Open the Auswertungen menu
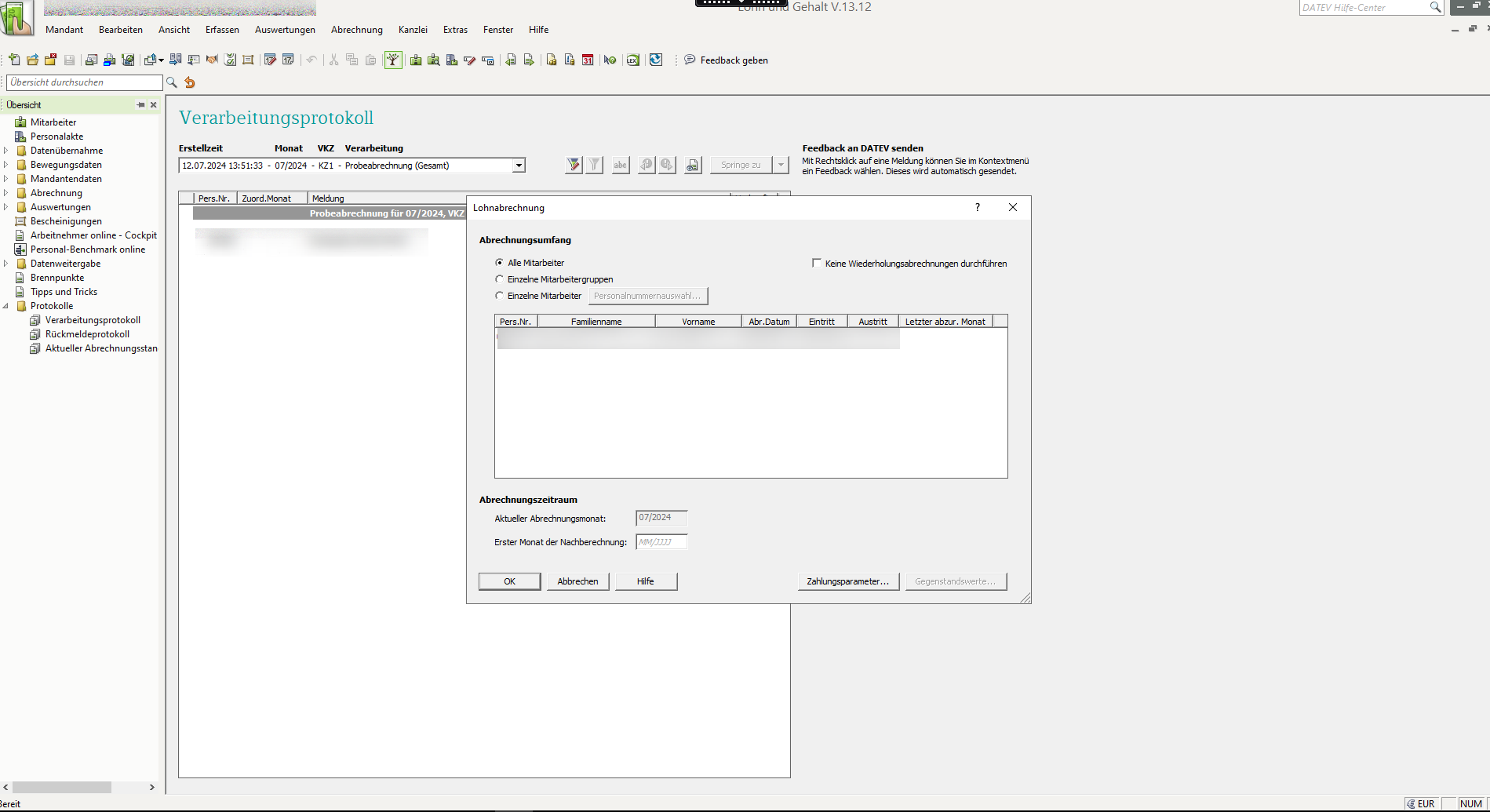This screenshot has height=812, width=1490. [285, 30]
